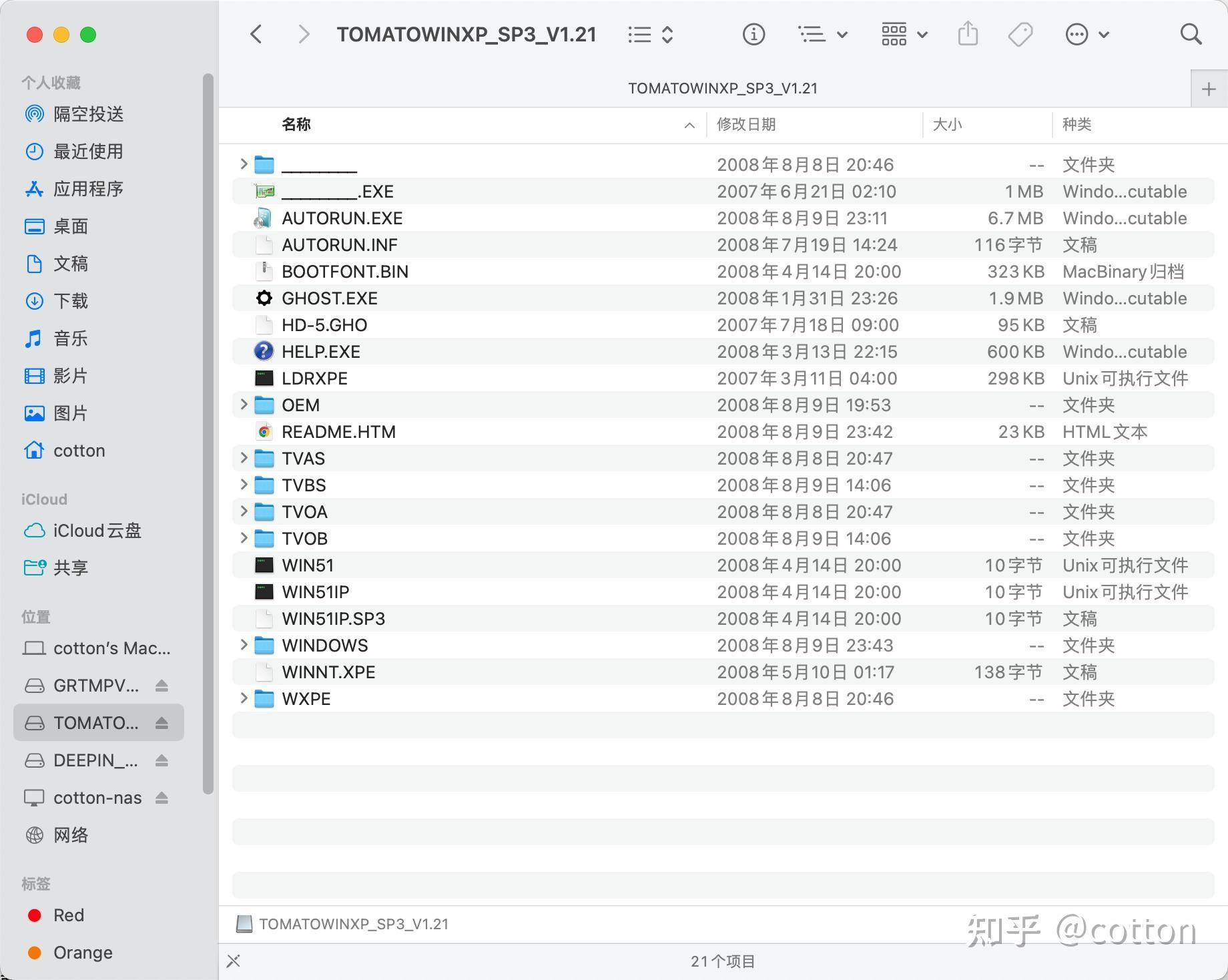The height and width of the screenshot is (980, 1228).
Task: Open 桌面 (Desktop) in sidebar
Action: click(71, 226)
